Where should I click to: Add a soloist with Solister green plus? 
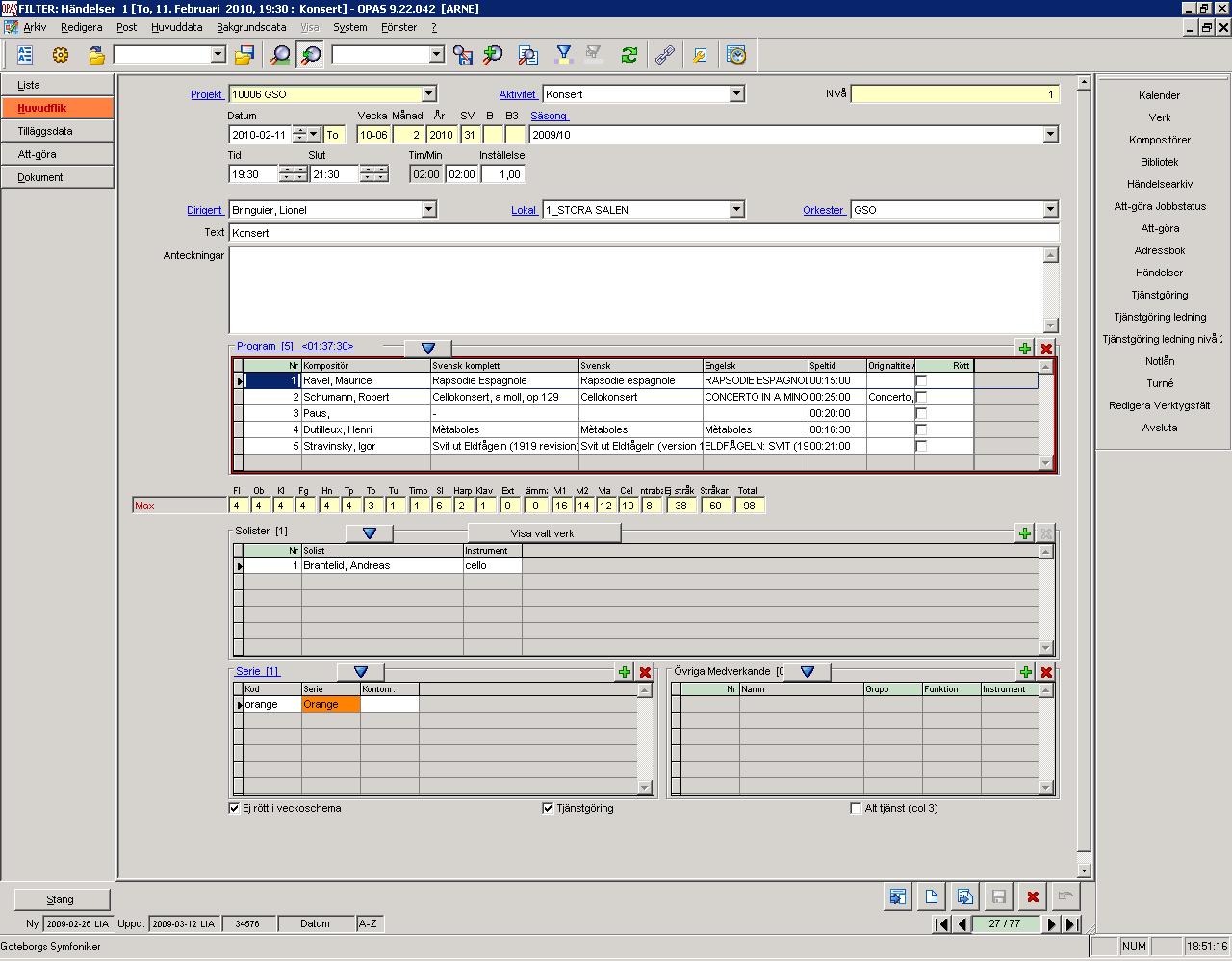click(1025, 533)
